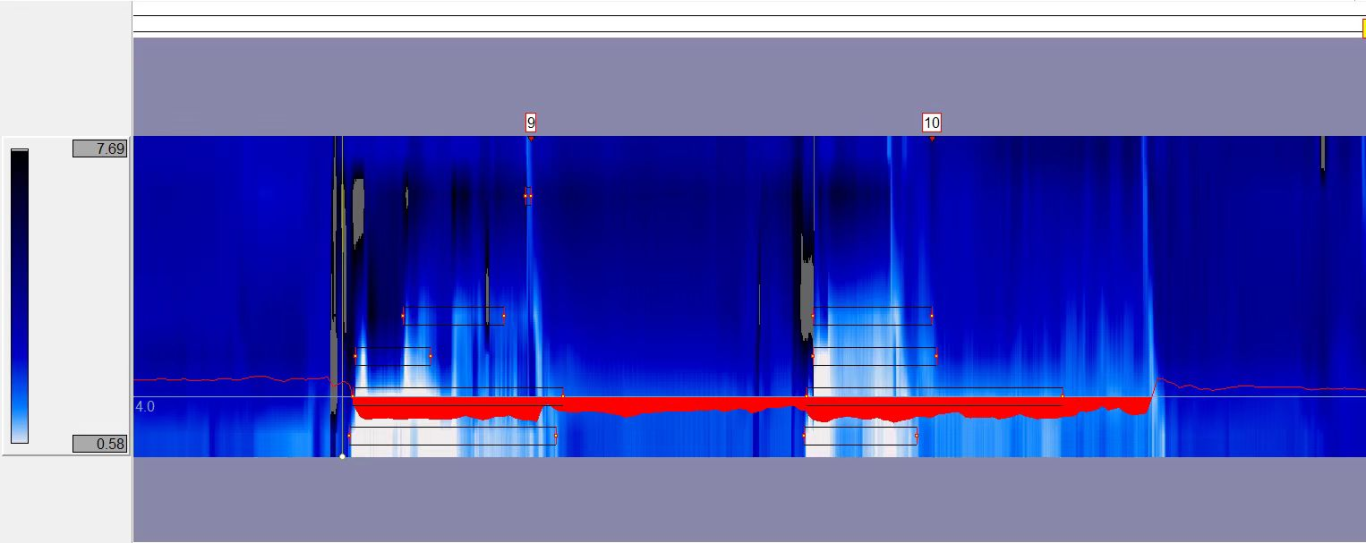Click the tall gray artifact at the second event's start

(x=807, y=290)
